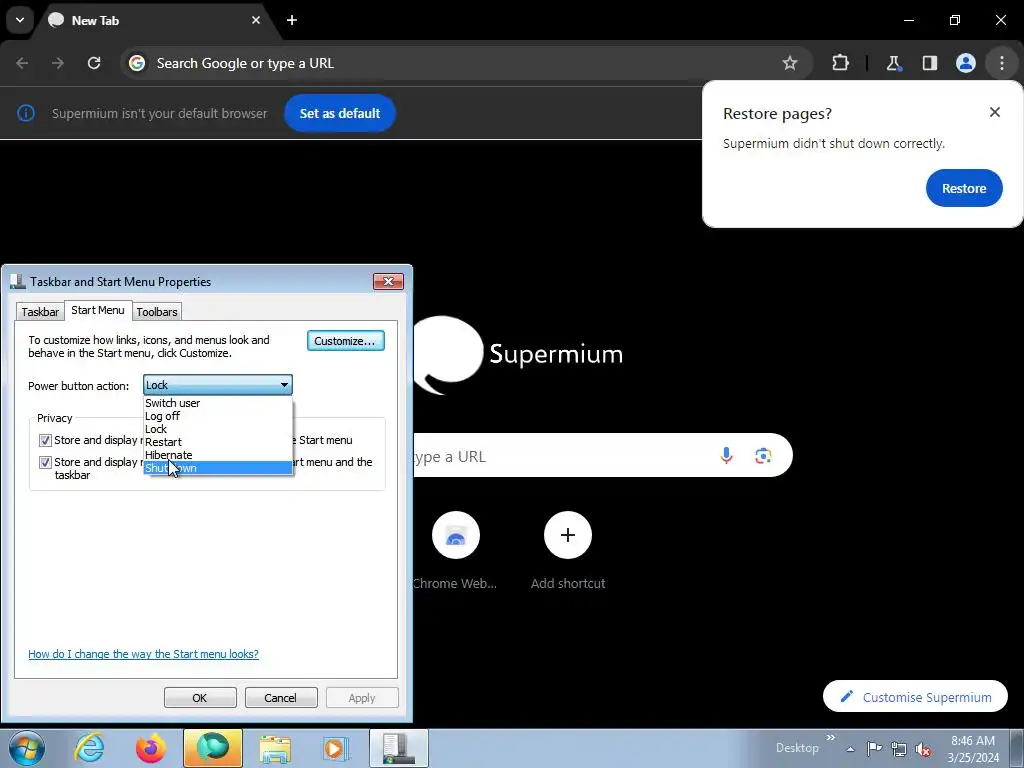
Task: Choose Lock from the dropdown list
Action: tap(218, 429)
